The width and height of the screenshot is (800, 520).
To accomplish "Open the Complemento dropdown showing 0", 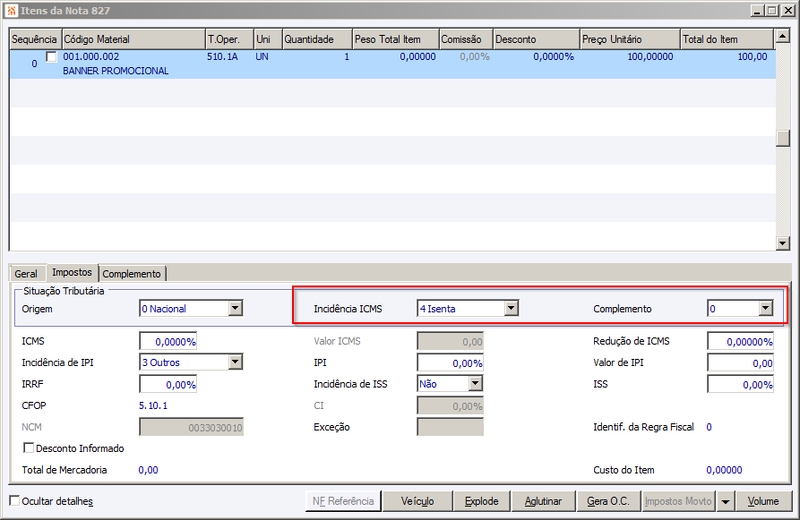I will (x=765, y=308).
